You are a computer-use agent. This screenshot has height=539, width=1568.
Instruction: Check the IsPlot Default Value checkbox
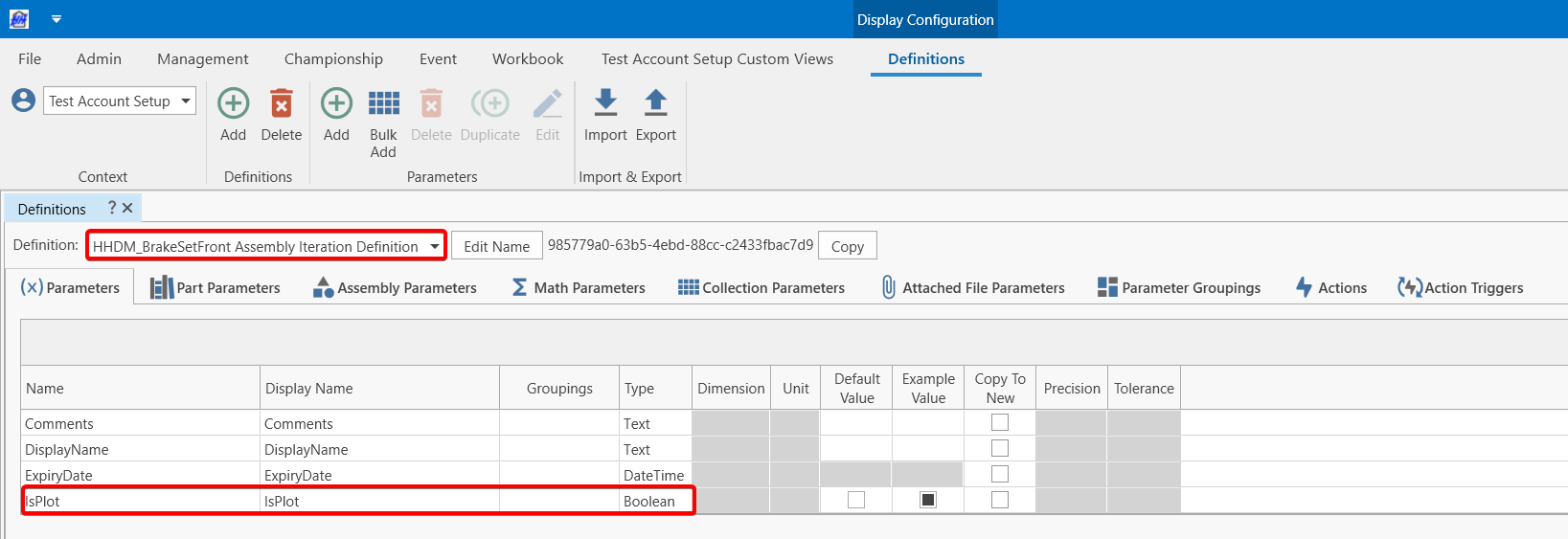856,500
